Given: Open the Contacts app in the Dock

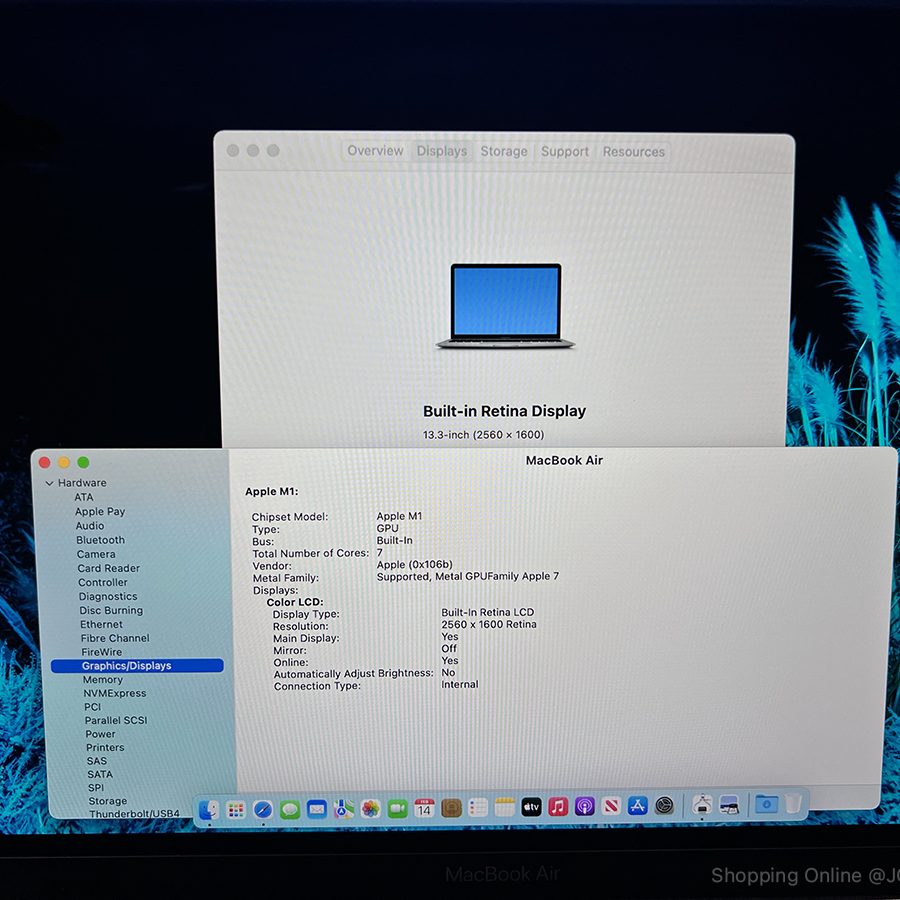Looking at the screenshot, I should (451, 809).
